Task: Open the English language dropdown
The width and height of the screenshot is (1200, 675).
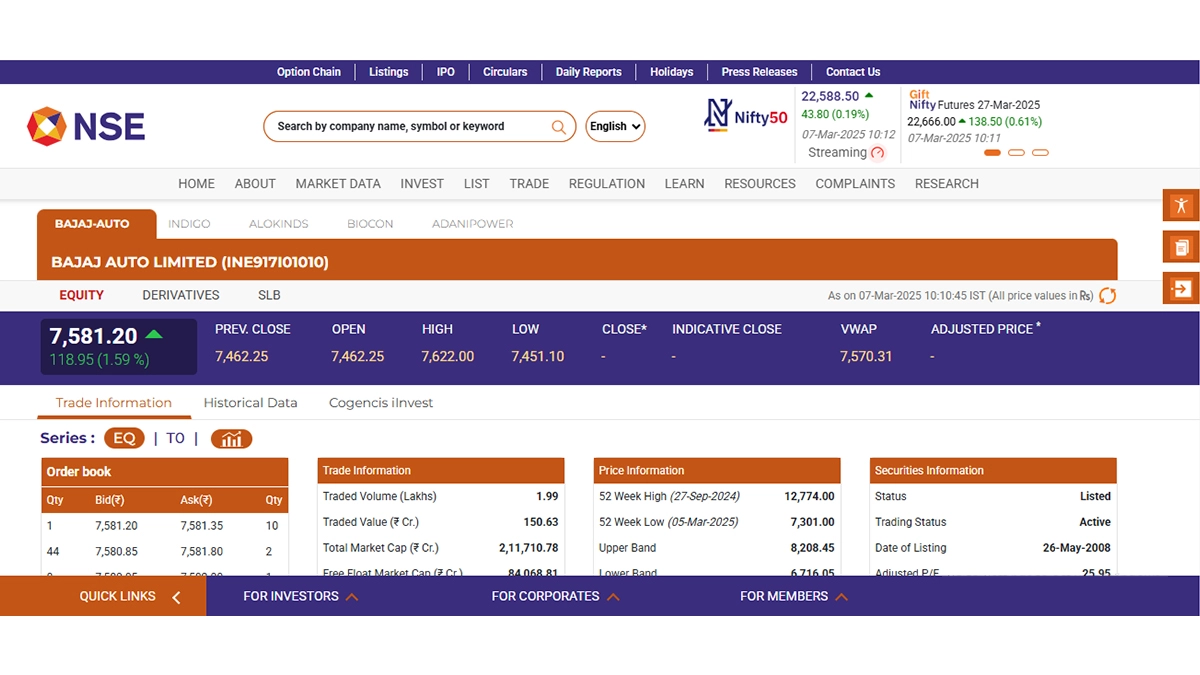Action: tap(615, 127)
